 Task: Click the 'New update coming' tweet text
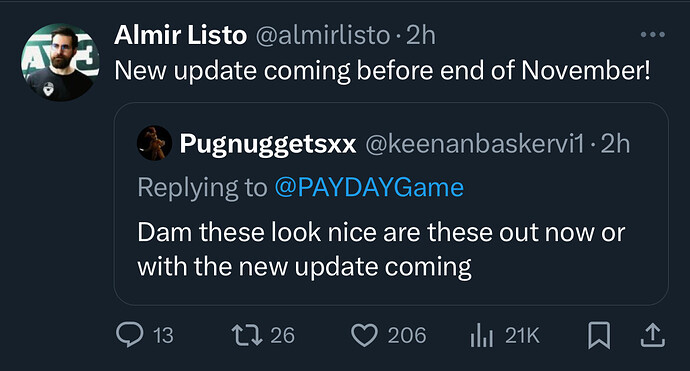pyautogui.click(x=382, y=71)
